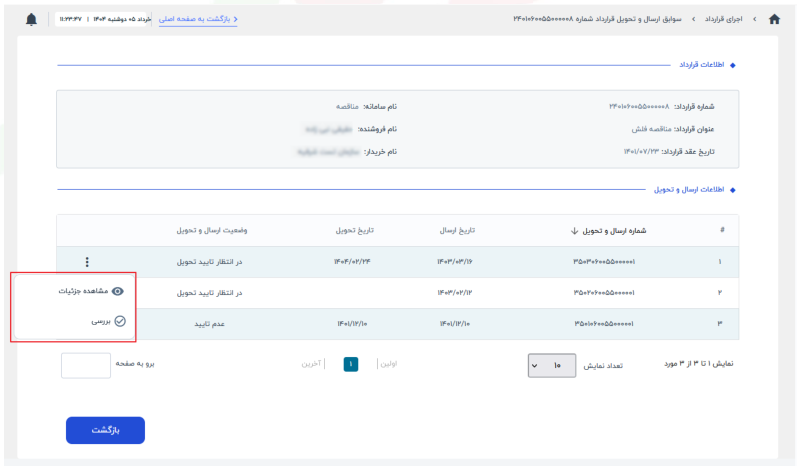Viewport: 801px width, 470px height.
Task: Go to the home page via house icon
Action: 774,19
